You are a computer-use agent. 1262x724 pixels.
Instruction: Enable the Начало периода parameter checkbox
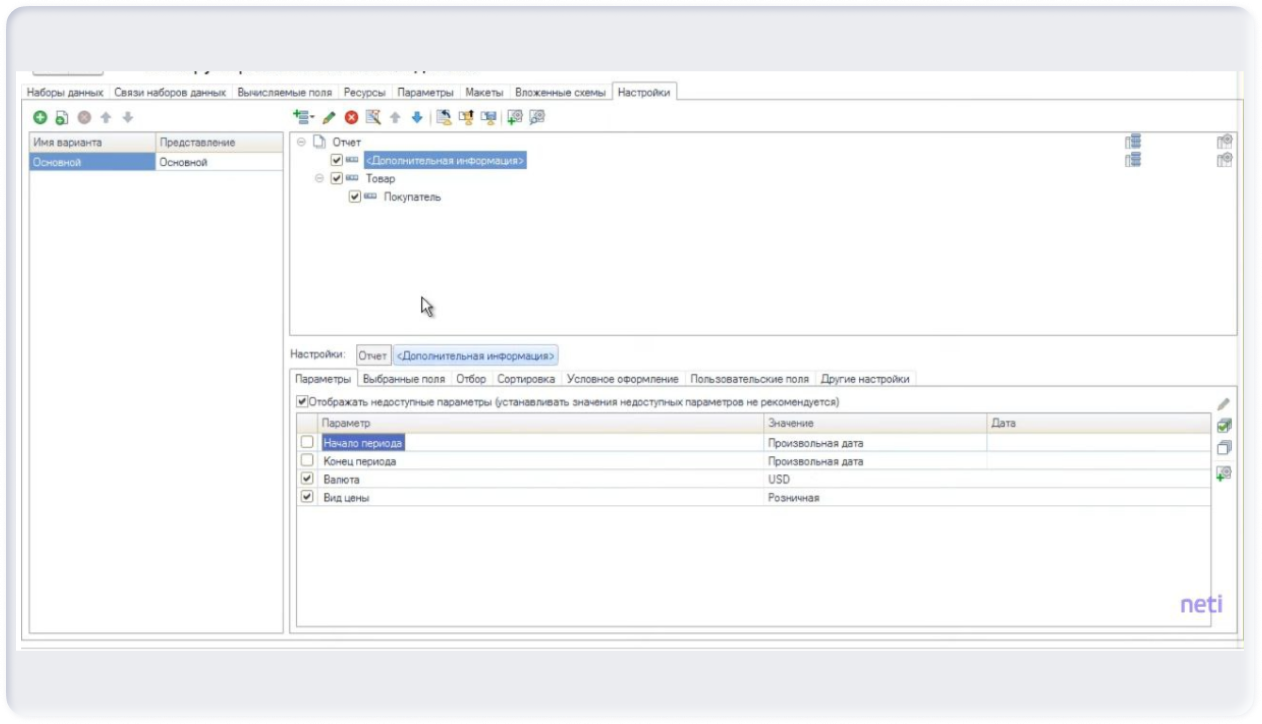pyautogui.click(x=307, y=443)
